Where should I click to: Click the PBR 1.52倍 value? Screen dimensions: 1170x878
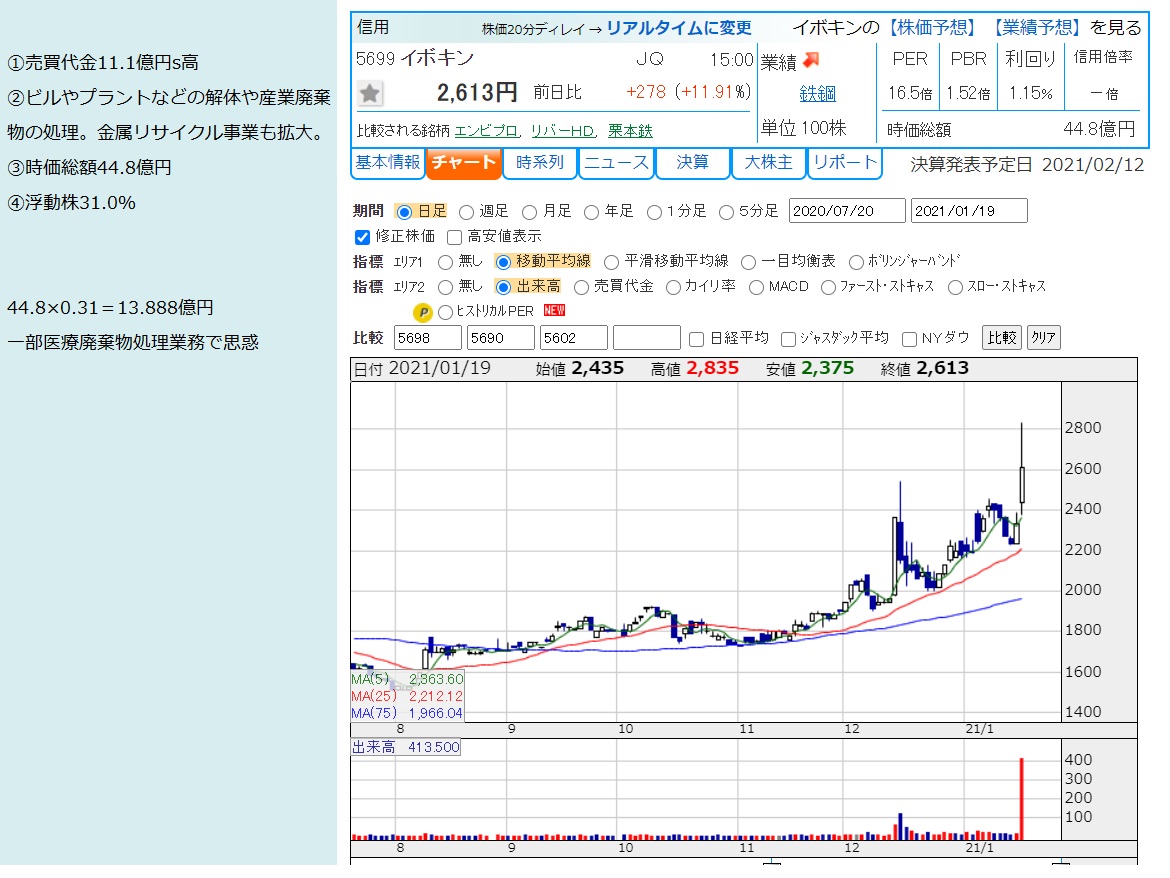968,94
